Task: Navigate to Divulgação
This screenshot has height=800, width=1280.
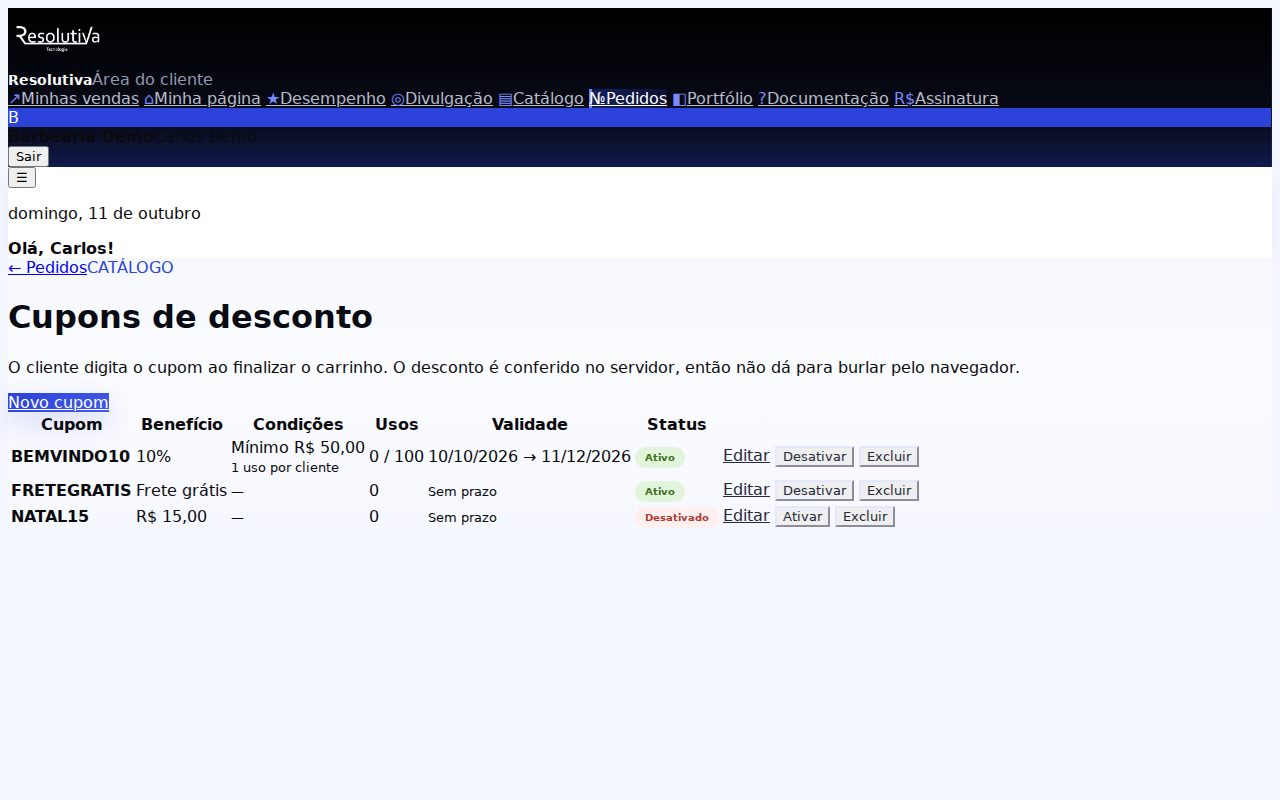Action: point(442,98)
